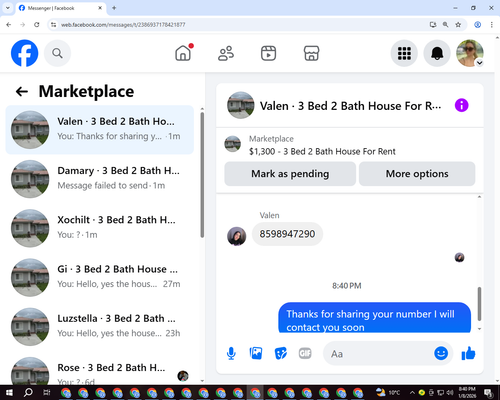This screenshot has width=500, height=400.
Task: Open the Facebook search magnifier
Action: coord(57,53)
